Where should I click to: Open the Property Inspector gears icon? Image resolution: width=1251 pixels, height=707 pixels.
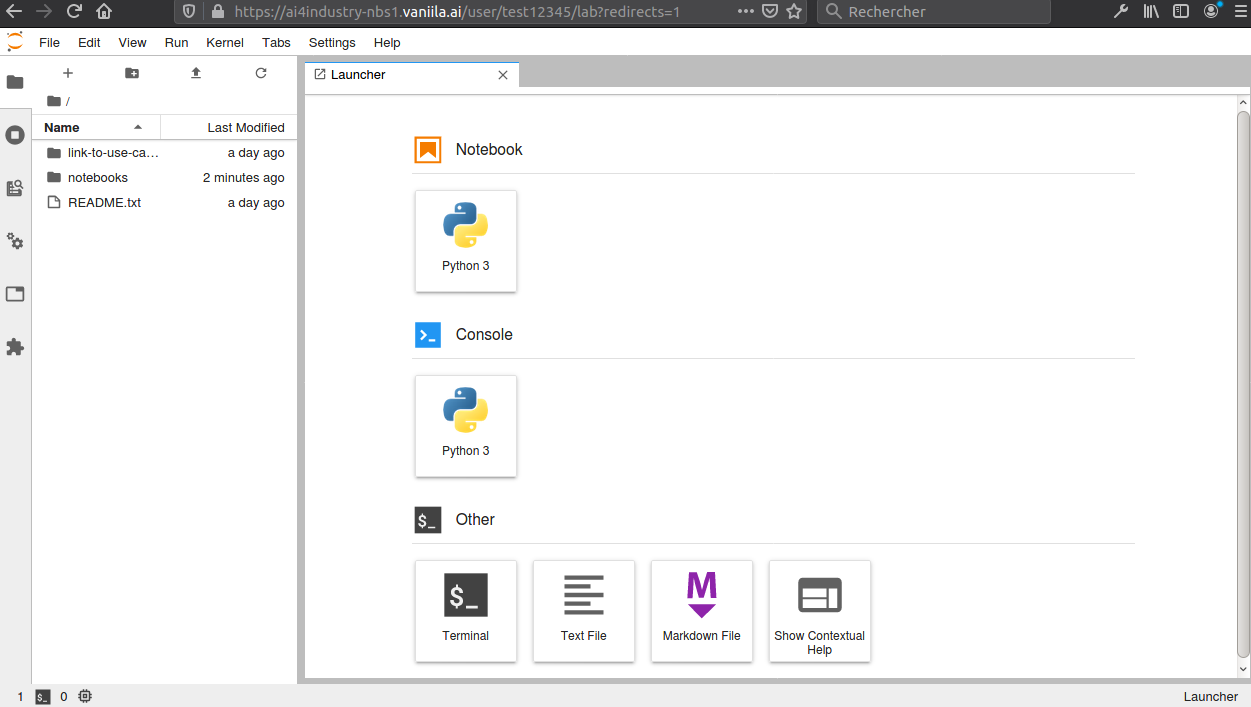tap(15, 241)
